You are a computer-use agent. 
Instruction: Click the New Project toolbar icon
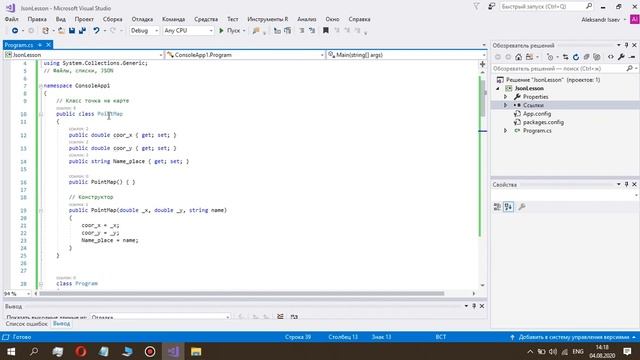pos(46,31)
